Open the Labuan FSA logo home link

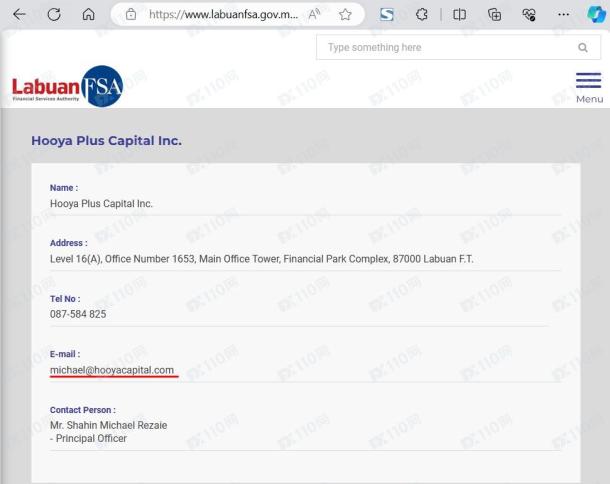pyautogui.click(x=68, y=86)
